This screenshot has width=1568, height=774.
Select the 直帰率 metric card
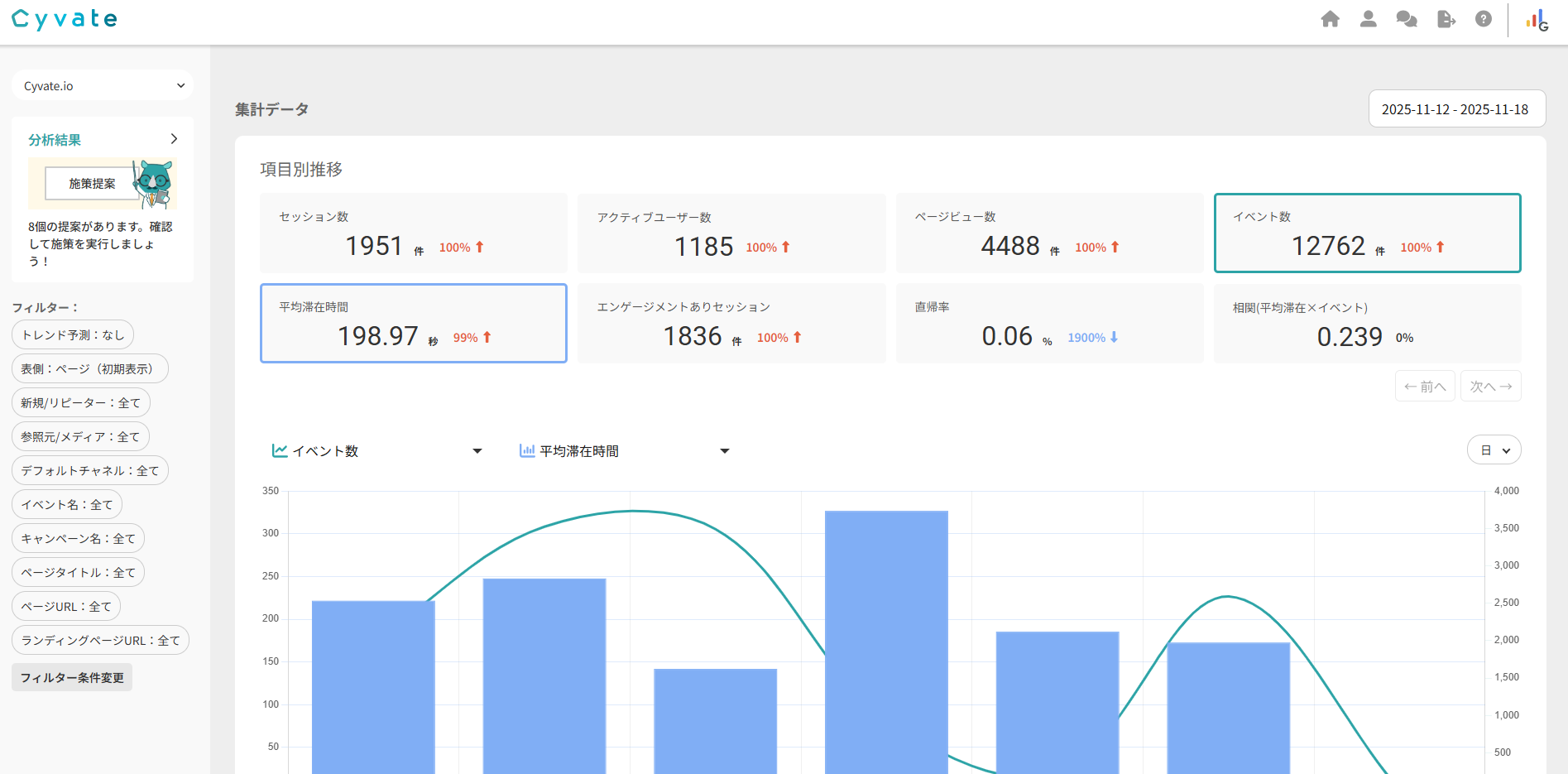click(x=1049, y=323)
